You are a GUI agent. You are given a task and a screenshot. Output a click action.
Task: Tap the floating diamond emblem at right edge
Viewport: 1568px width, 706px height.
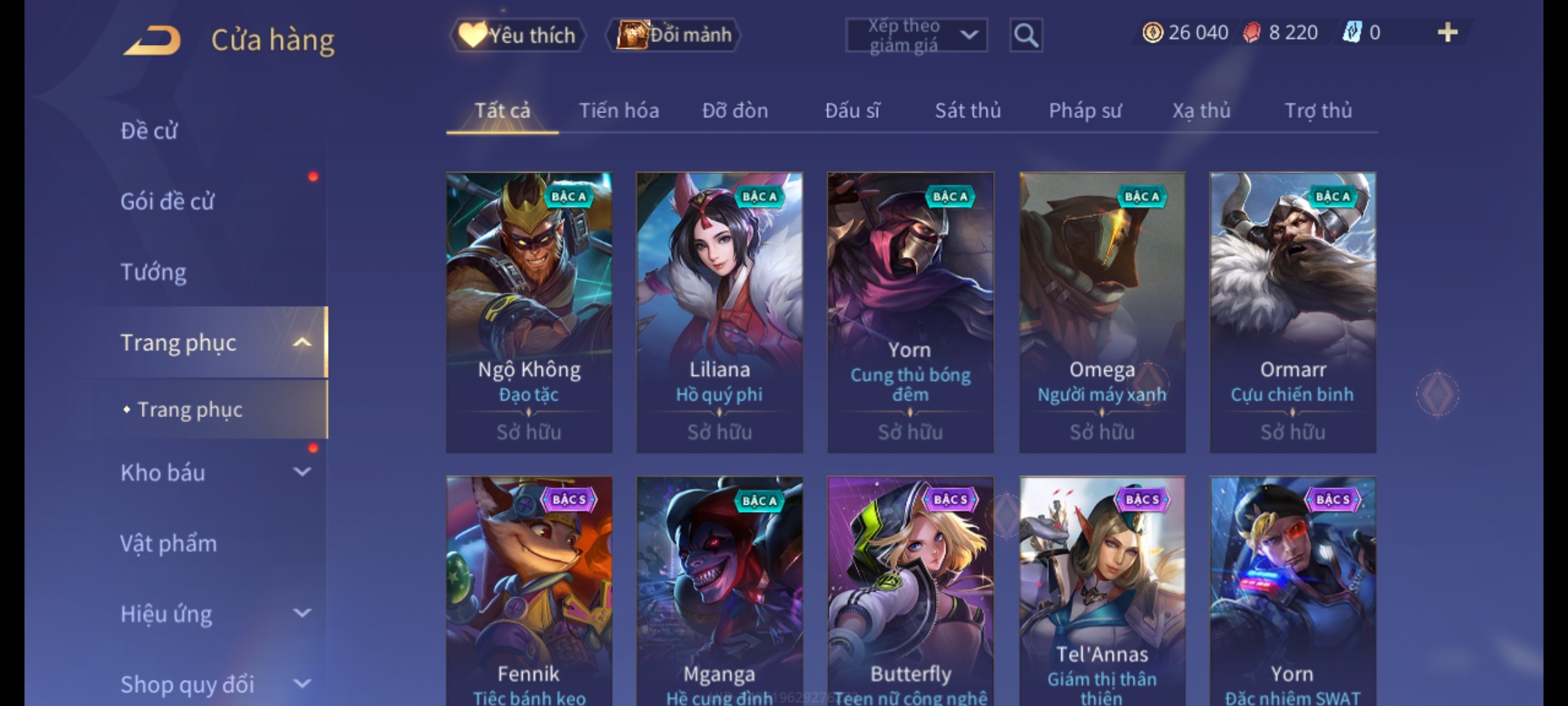(x=1437, y=394)
